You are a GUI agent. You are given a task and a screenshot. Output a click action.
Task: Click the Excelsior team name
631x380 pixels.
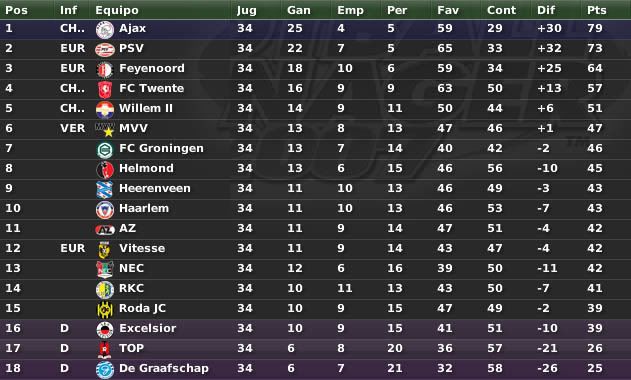tap(147, 328)
